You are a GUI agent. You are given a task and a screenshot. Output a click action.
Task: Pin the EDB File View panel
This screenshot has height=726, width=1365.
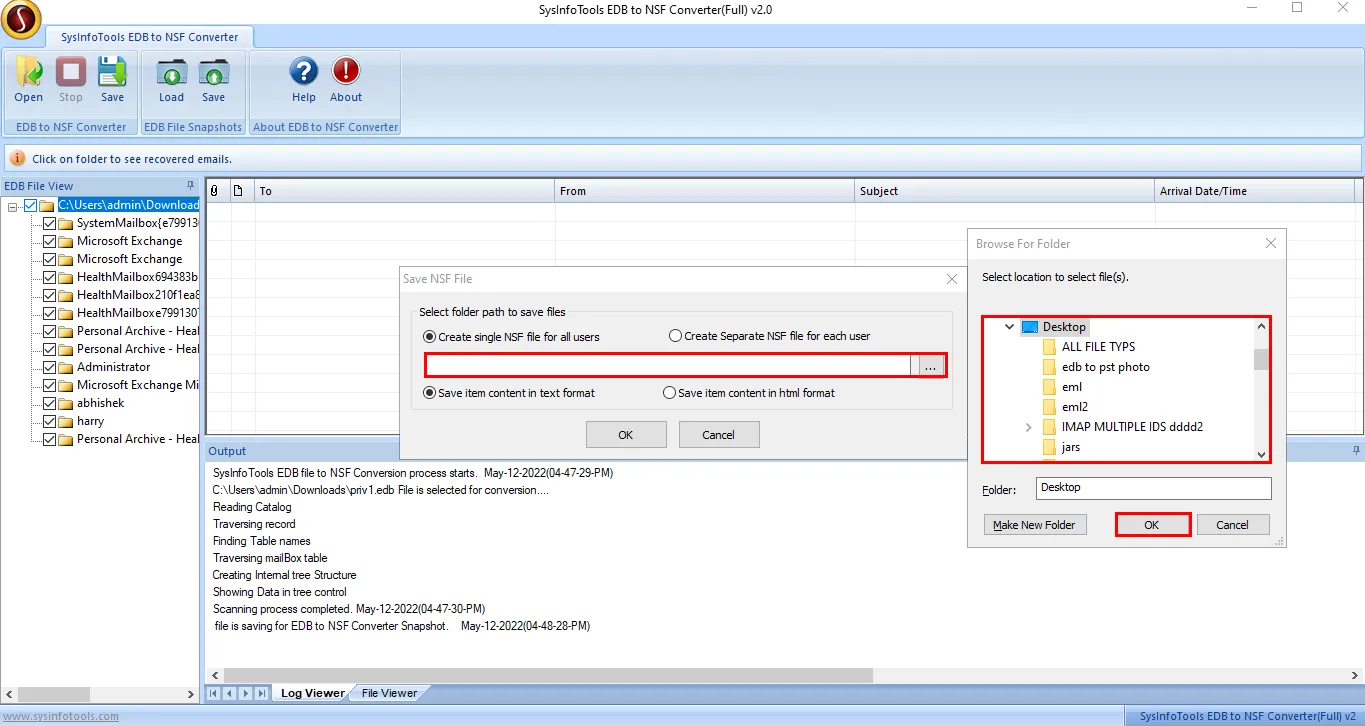(191, 186)
